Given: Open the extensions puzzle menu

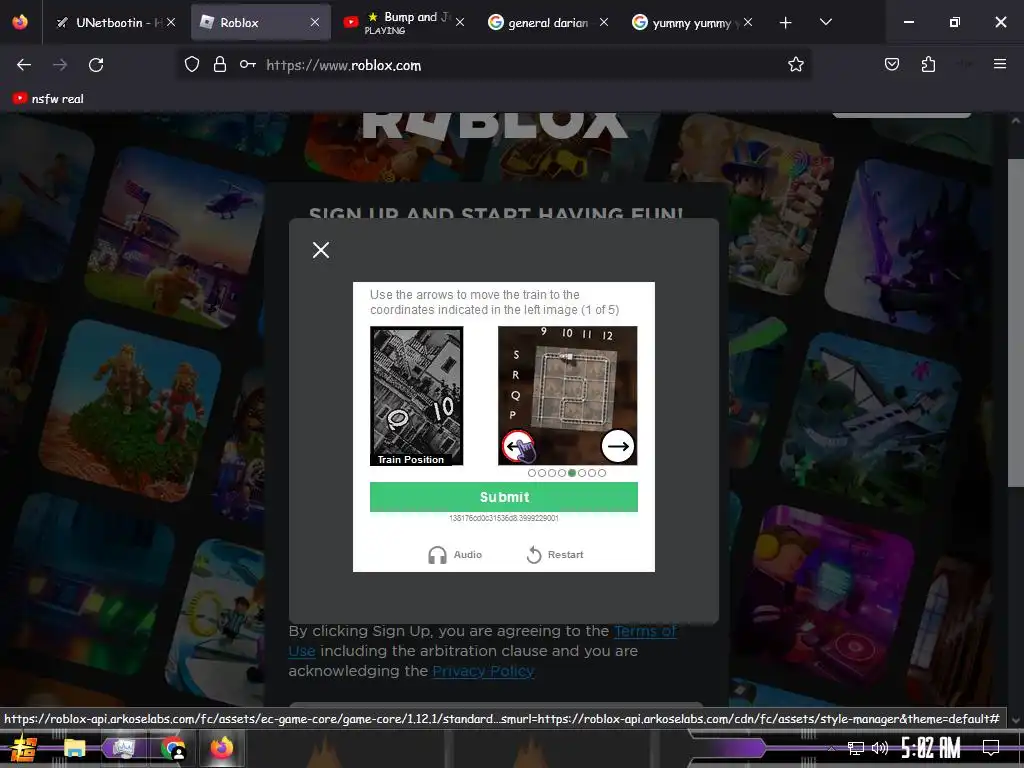Looking at the screenshot, I should tap(928, 64).
